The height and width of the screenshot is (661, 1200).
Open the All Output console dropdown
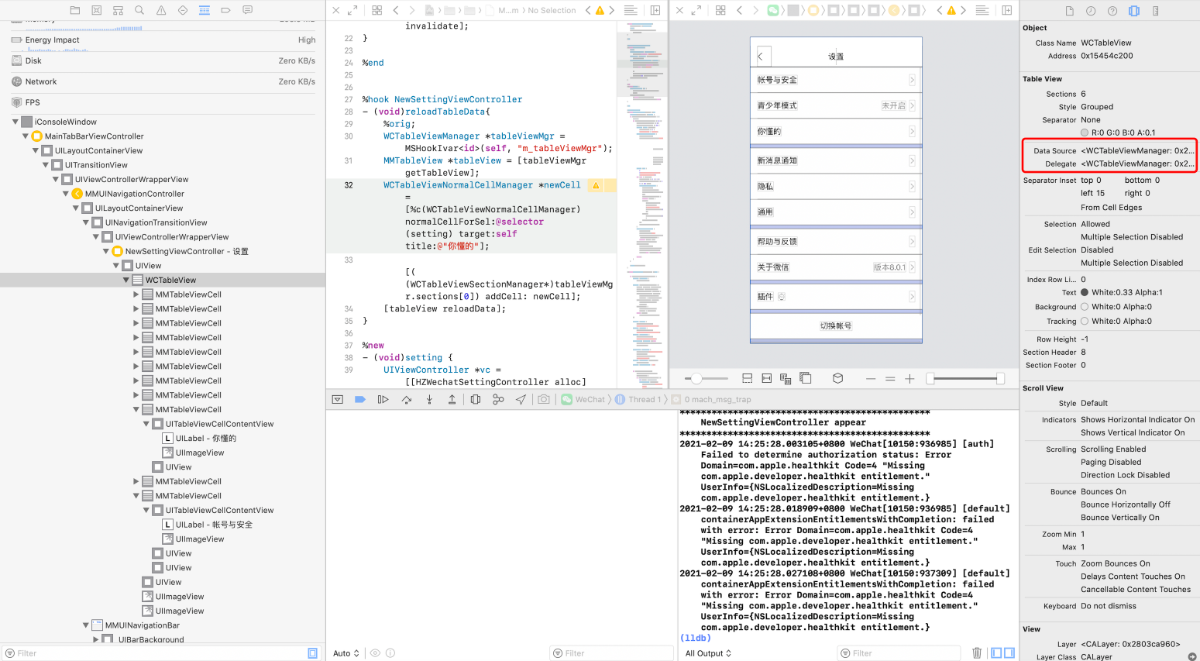[708, 653]
